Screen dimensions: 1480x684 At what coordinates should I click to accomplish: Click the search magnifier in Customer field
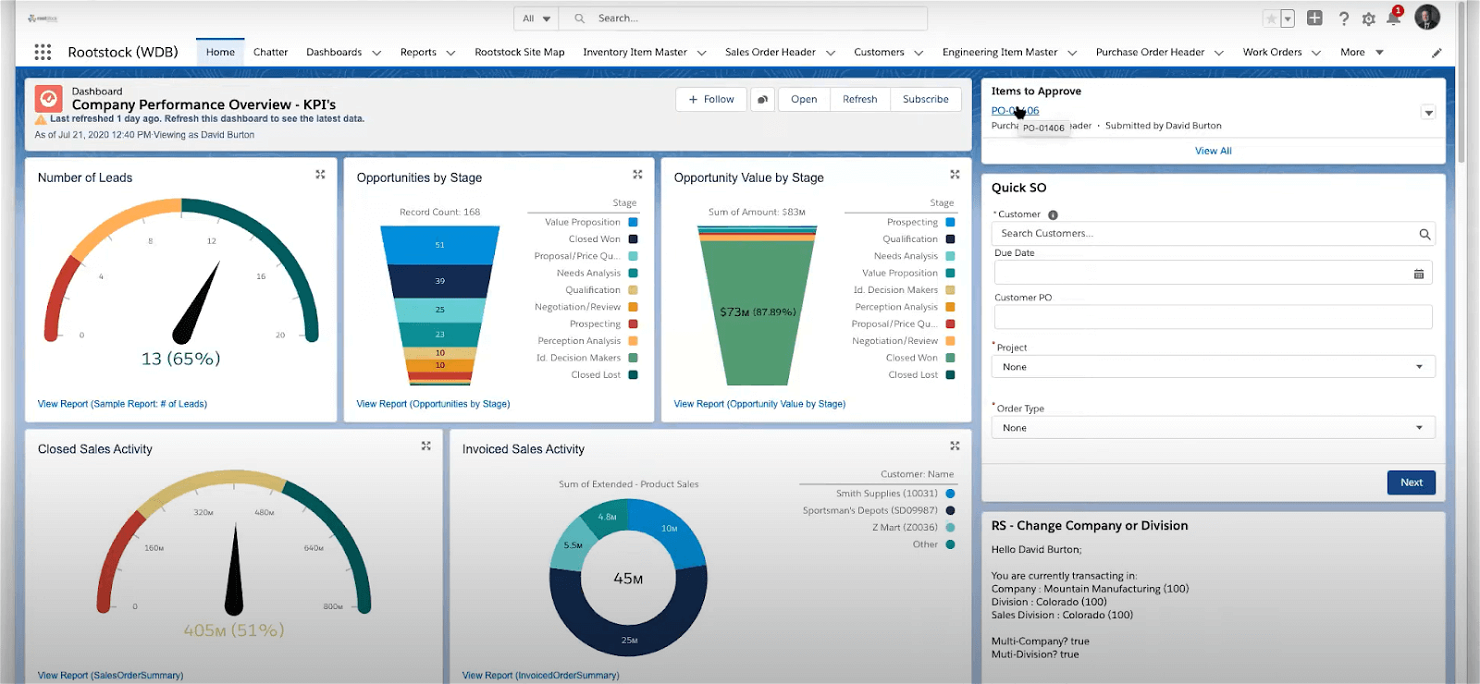(x=1424, y=234)
